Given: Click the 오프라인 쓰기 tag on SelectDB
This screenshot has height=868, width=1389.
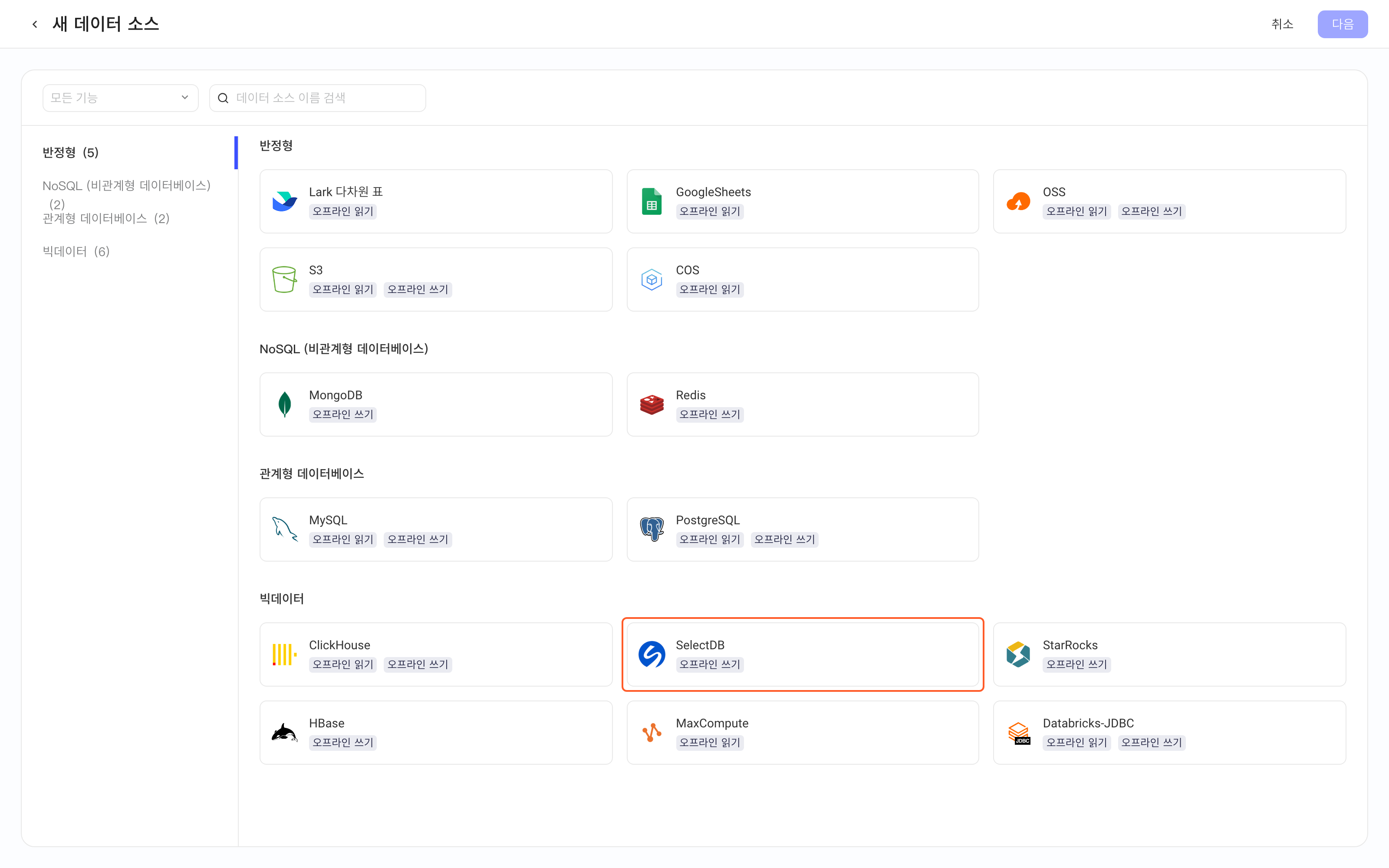Looking at the screenshot, I should 709,665.
